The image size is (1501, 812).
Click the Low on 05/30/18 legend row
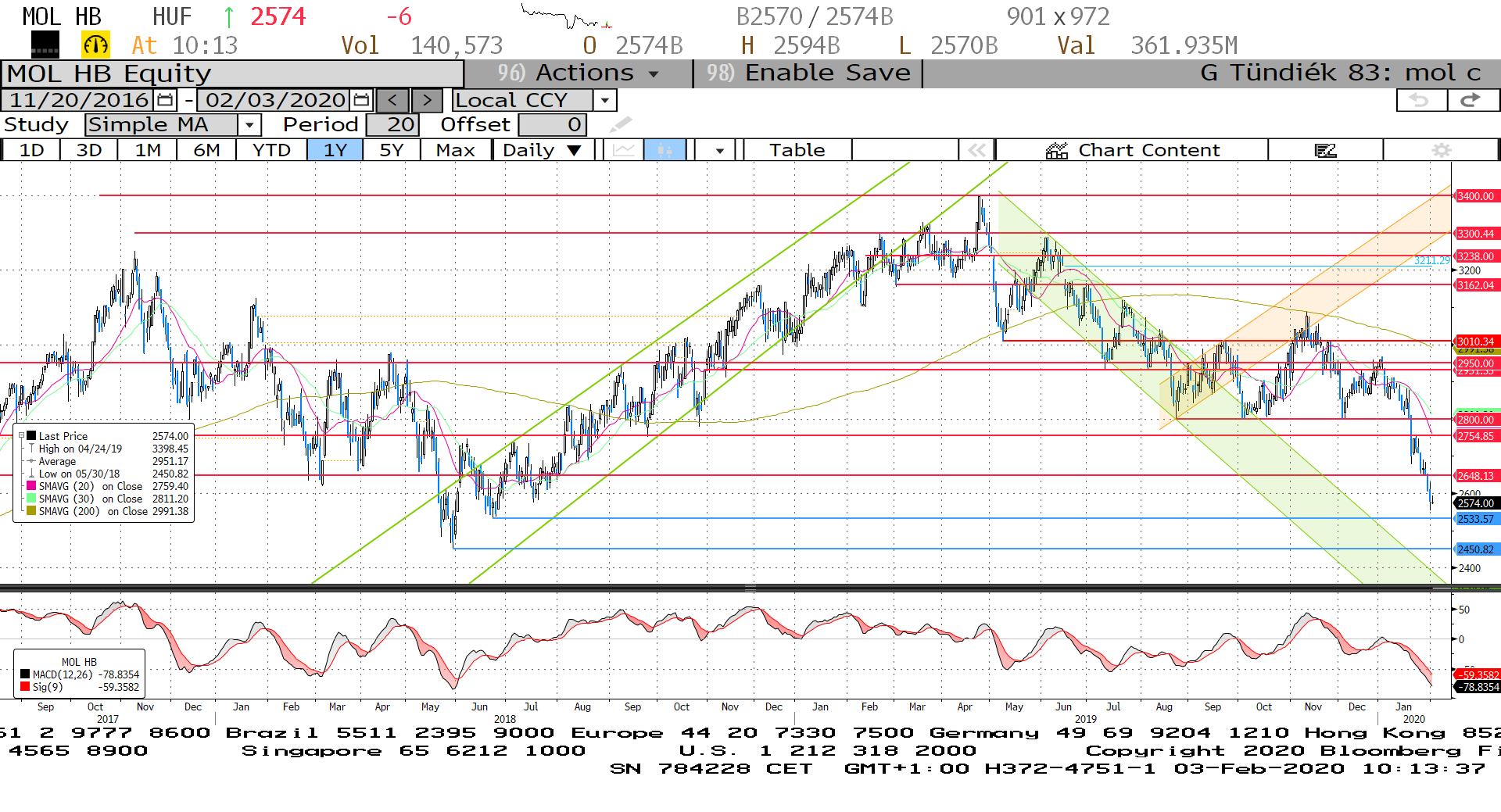coord(108,474)
